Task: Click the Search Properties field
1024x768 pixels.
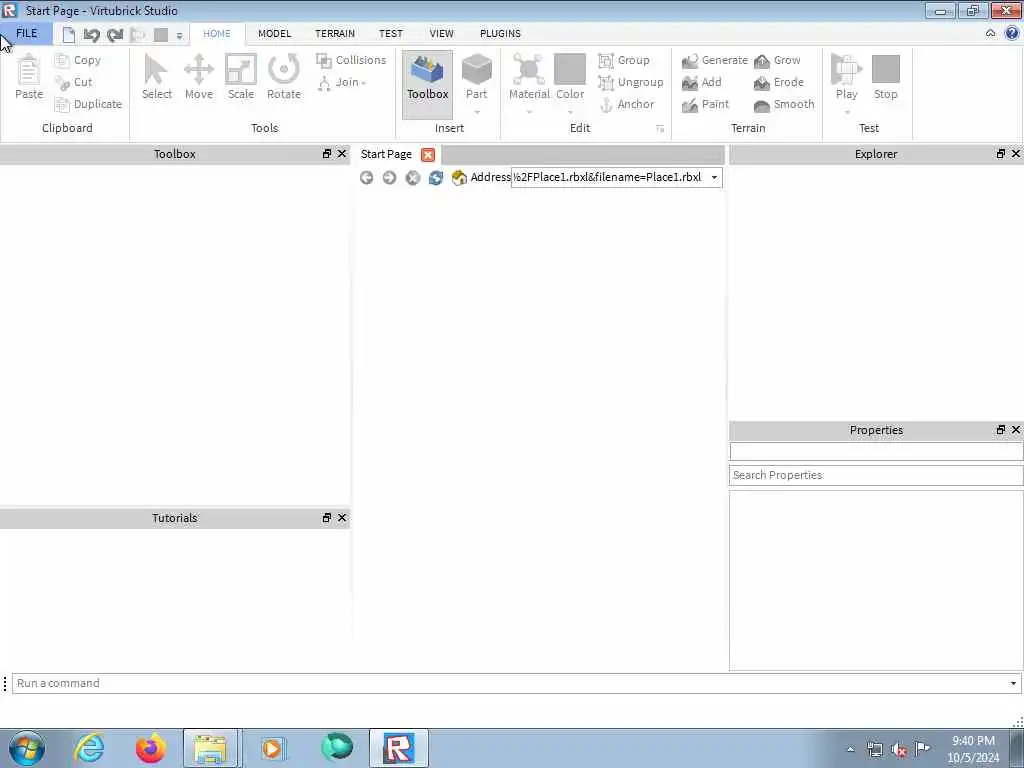Action: coord(876,475)
